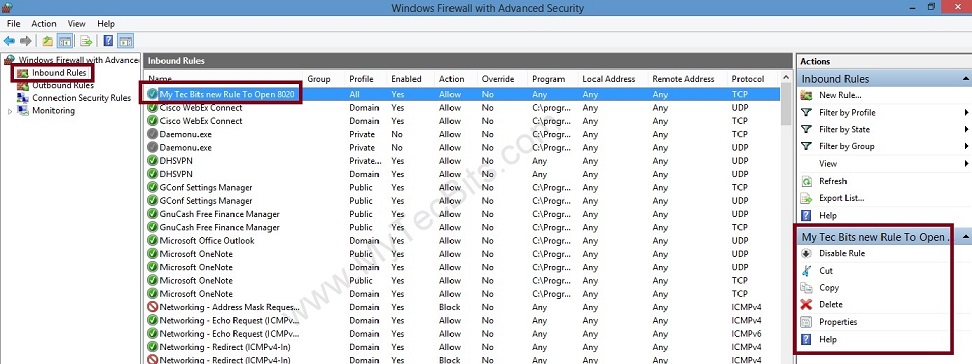The image size is (972, 364).
Task: Expand the View submenu arrow in Actions
Action: click(x=966, y=164)
